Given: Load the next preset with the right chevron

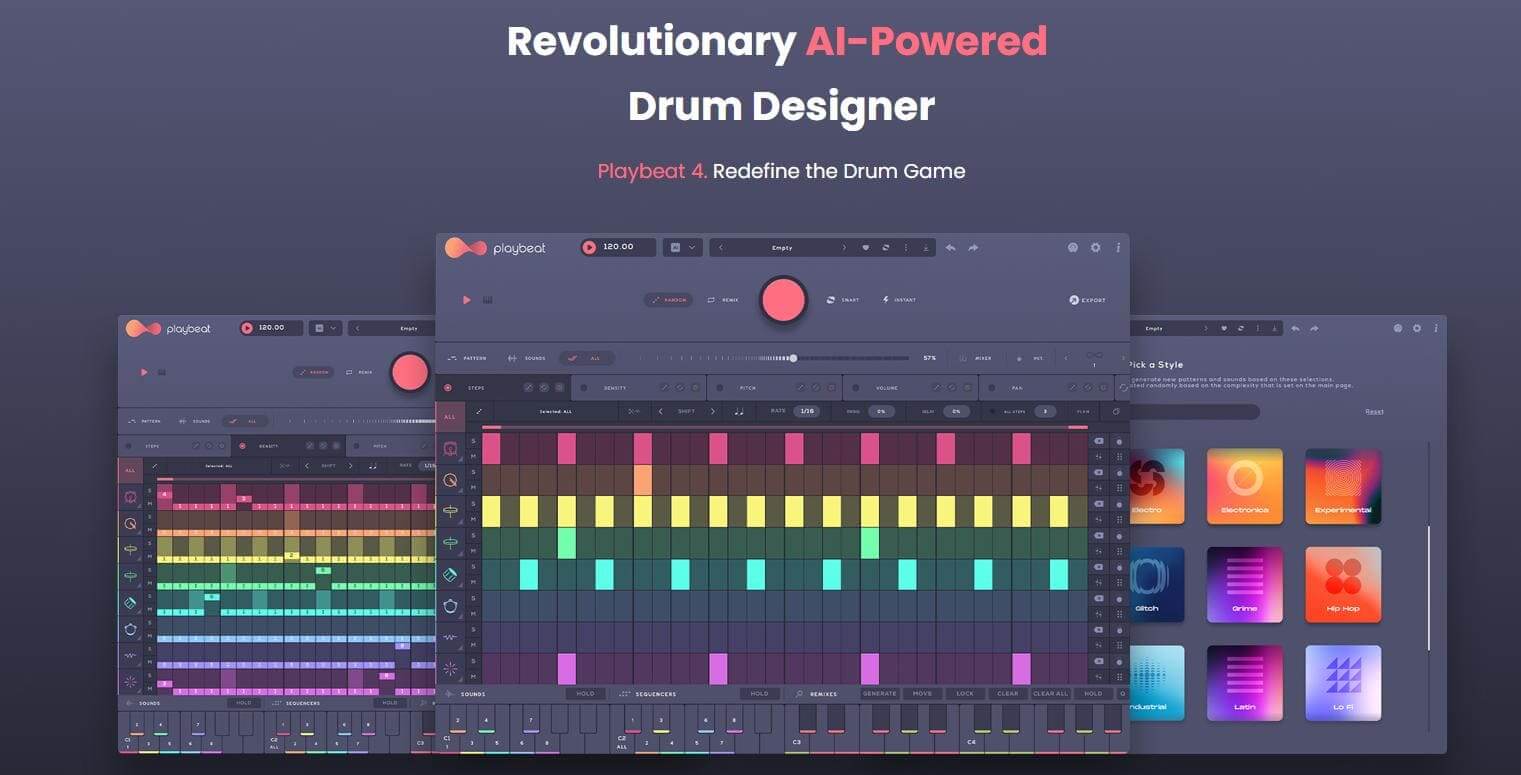Looking at the screenshot, I should pos(845,247).
